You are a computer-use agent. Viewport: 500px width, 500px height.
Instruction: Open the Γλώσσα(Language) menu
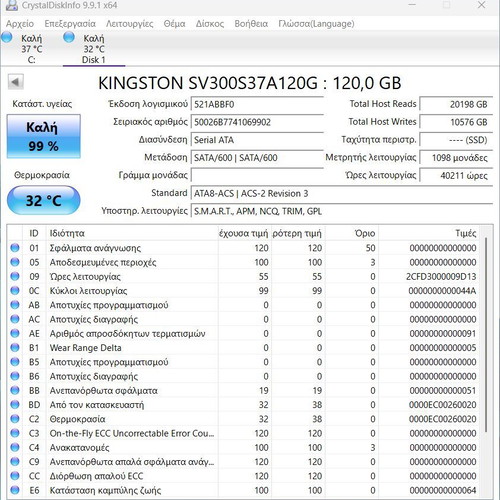point(316,24)
